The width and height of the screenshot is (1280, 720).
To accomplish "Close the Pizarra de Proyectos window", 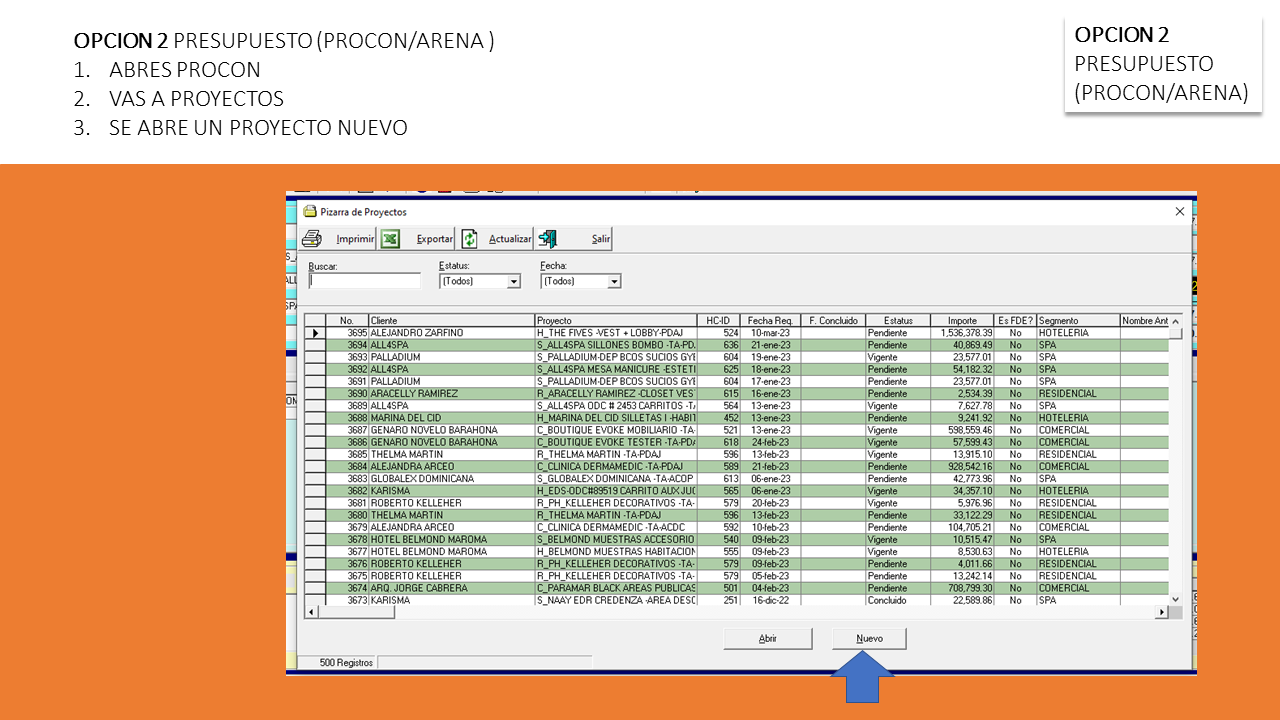I will point(1179,212).
